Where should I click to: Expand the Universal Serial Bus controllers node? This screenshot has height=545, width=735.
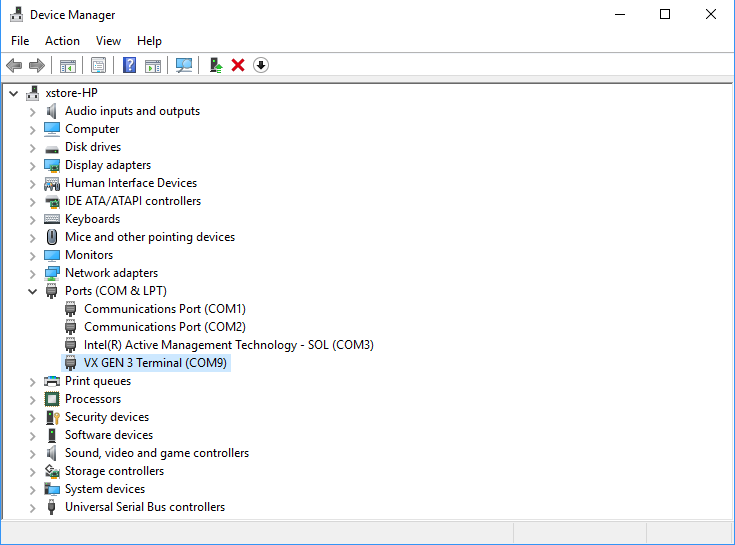coord(32,507)
